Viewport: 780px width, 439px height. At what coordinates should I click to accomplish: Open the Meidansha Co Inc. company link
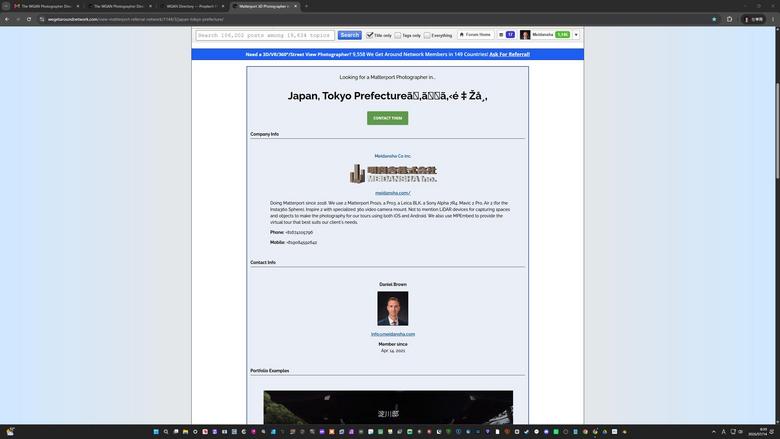392,156
